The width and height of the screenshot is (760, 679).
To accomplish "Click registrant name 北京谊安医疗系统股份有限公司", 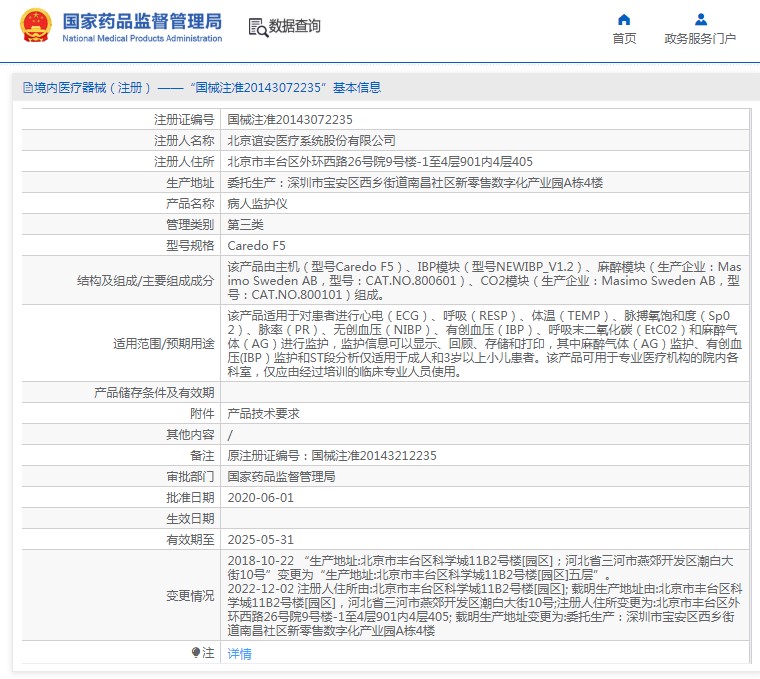I will tap(311, 140).
